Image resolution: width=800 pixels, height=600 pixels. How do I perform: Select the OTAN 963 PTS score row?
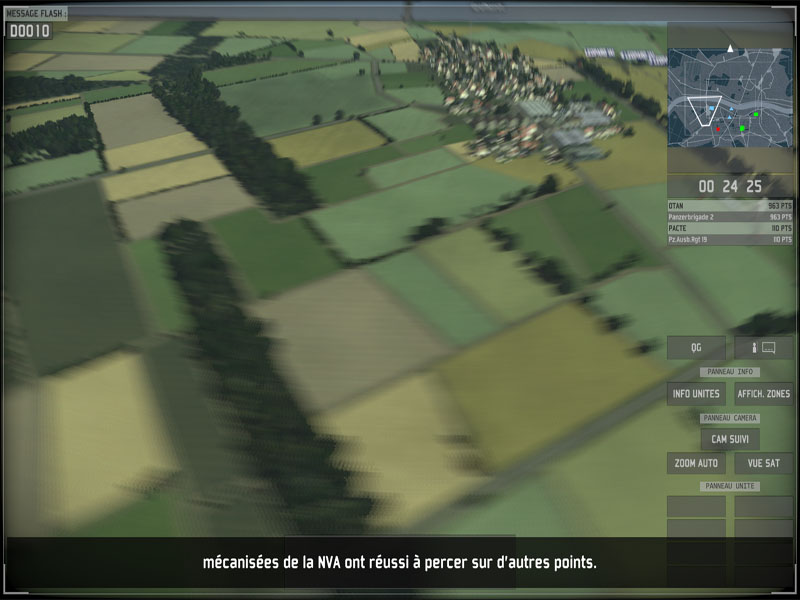730,206
